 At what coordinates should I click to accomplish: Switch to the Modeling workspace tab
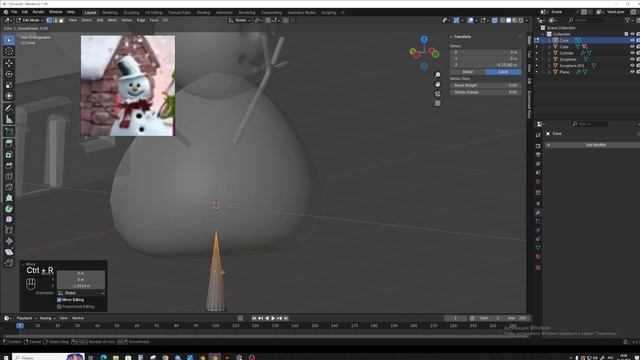coord(110,13)
